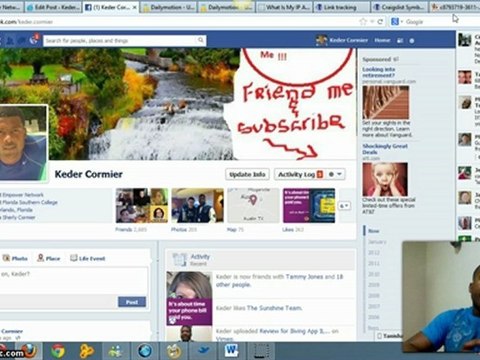The width and height of the screenshot is (480, 360).
Task: Click Keder Cormier profile picture
Action: 23,143
